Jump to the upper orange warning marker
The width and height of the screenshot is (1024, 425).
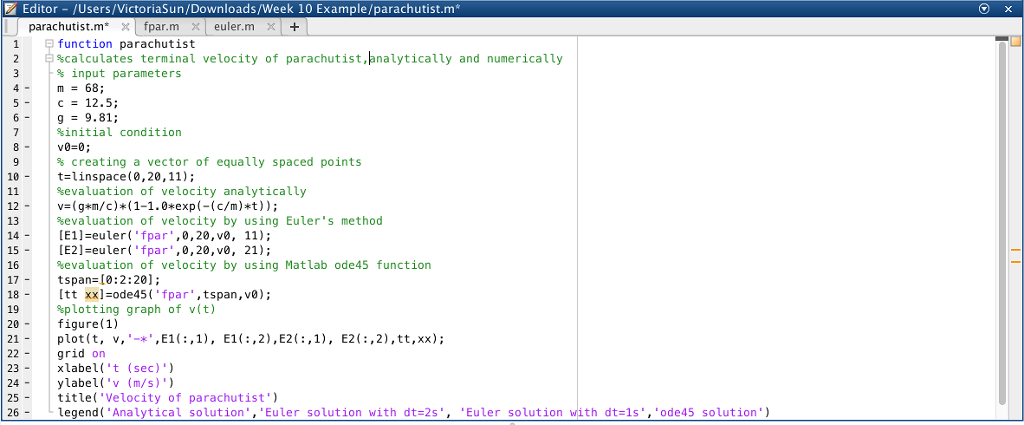pyautogui.click(x=1016, y=249)
